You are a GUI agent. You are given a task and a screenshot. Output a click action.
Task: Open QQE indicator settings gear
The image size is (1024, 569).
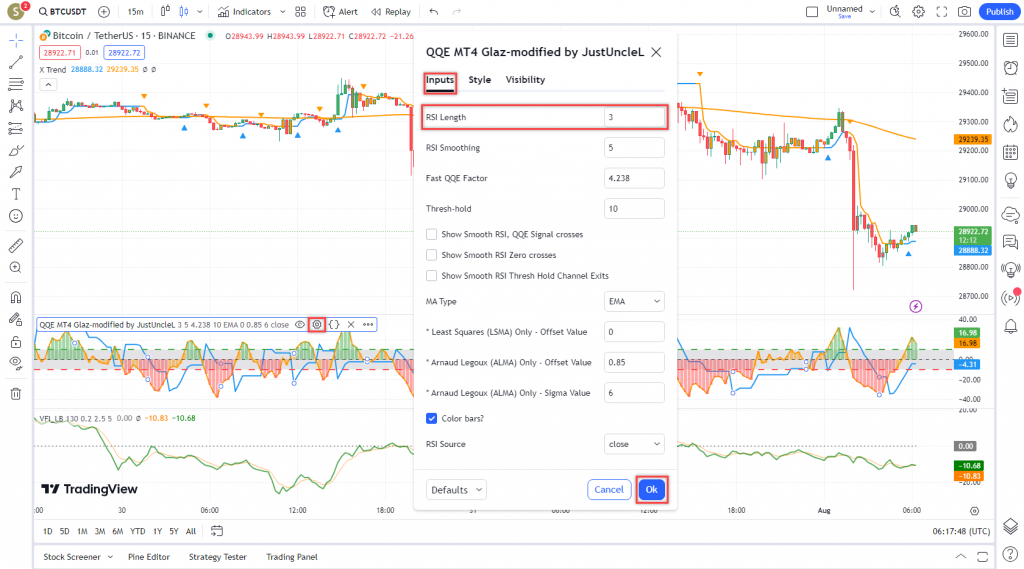tap(317, 325)
